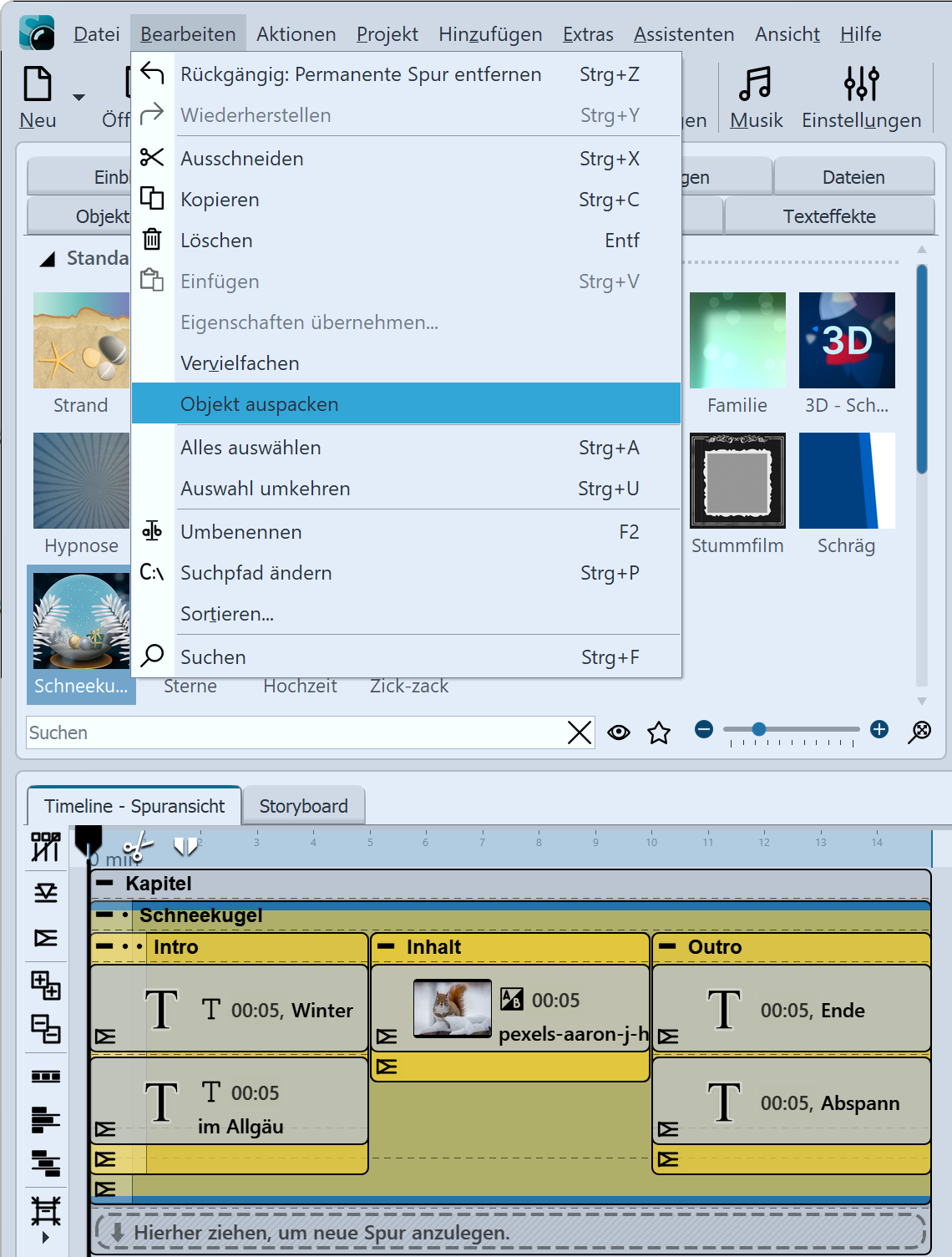Open the Texteffekte tab

(828, 216)
